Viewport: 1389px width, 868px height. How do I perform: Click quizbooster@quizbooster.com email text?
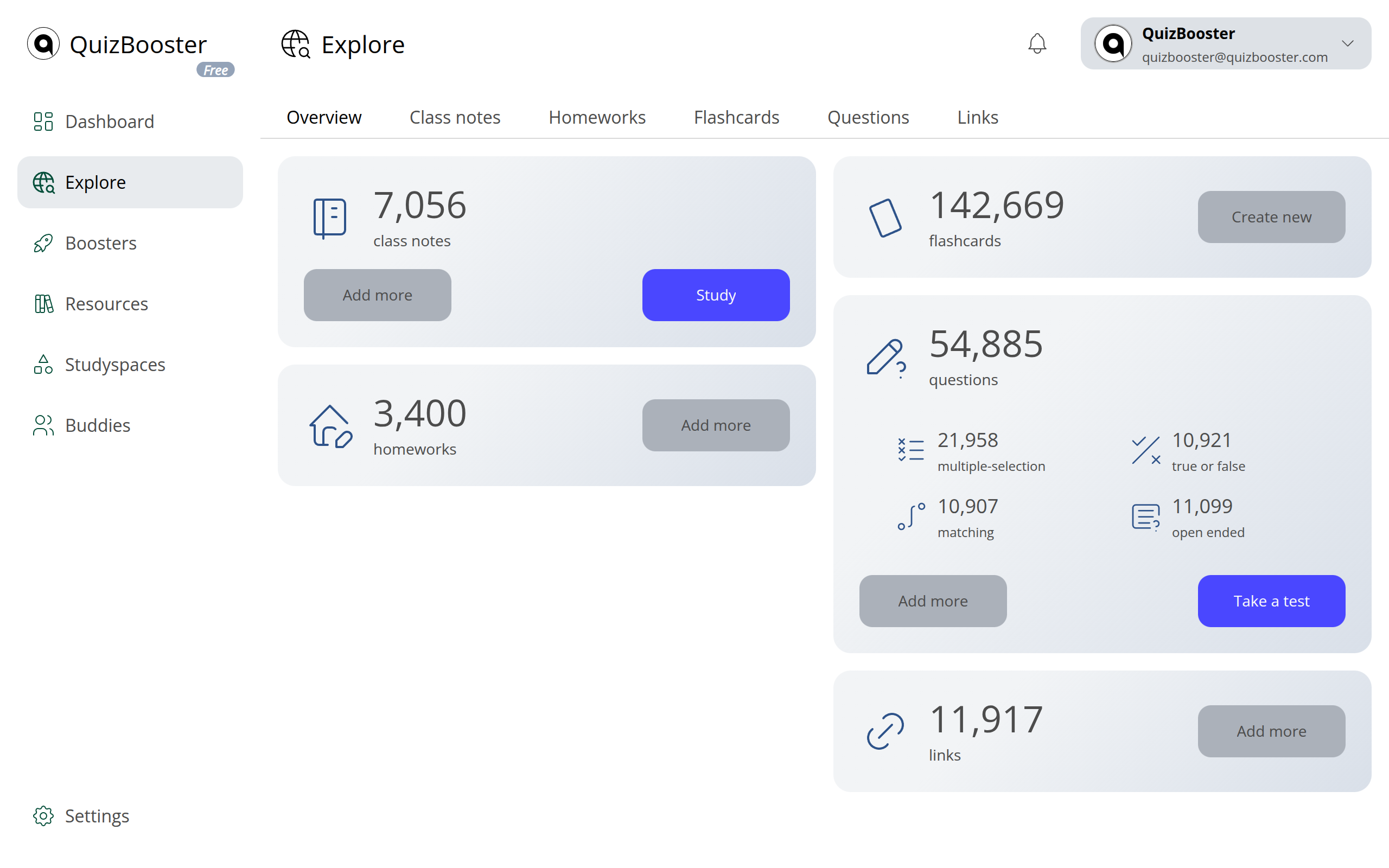tap(1234, 58)
